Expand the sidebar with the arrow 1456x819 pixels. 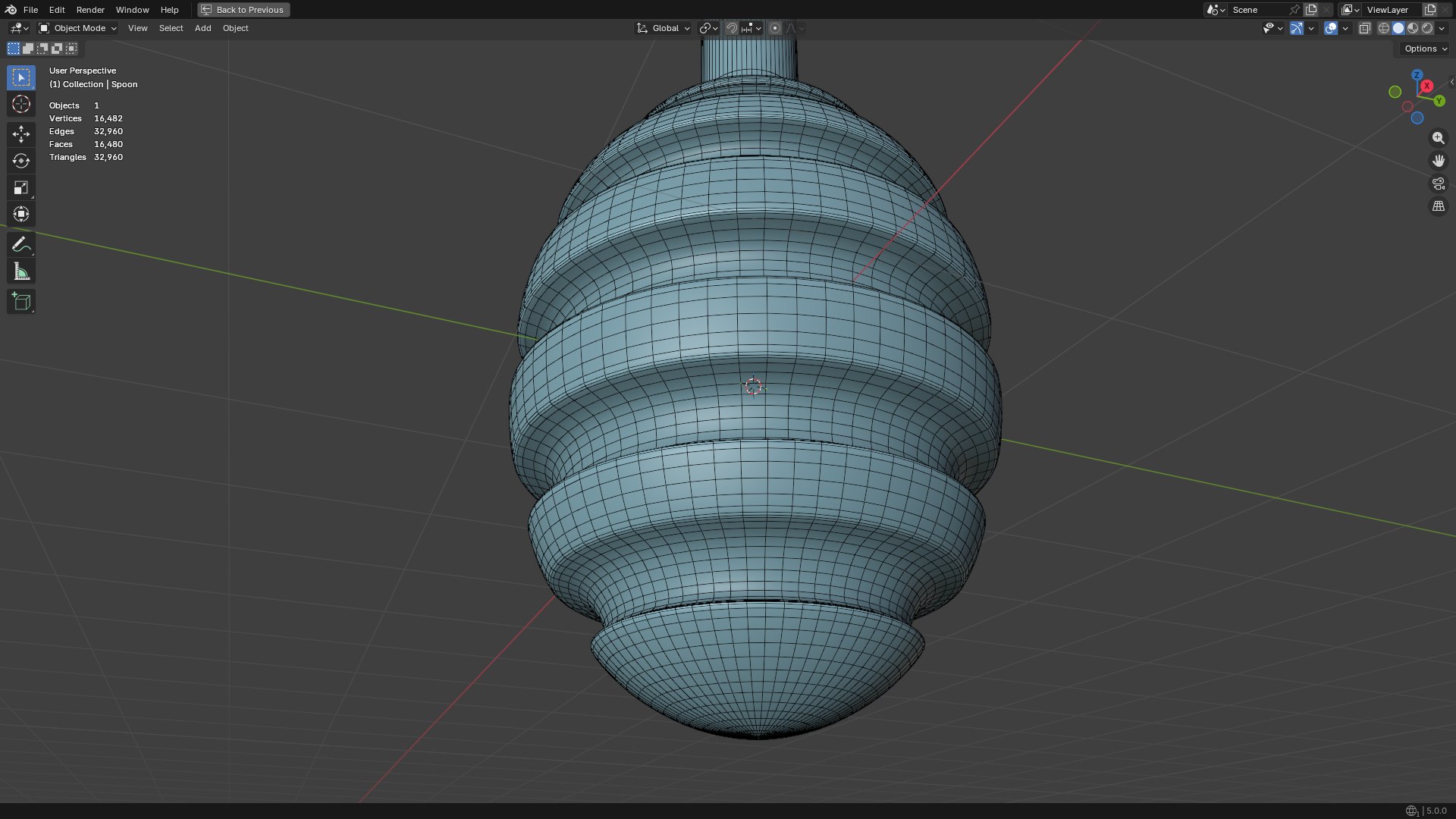1451,82
